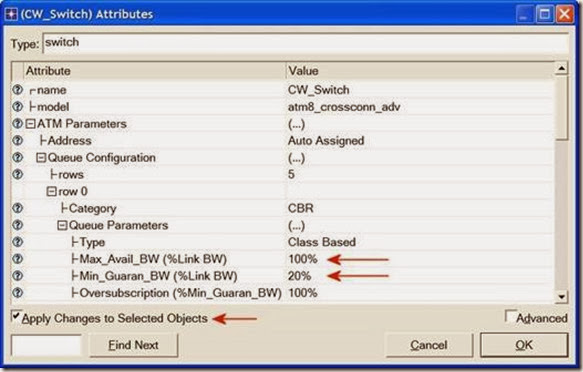Click the Max_Avail_BW value 100%
The width and height of the screenshot is (583, 372).
click(303, 259)
